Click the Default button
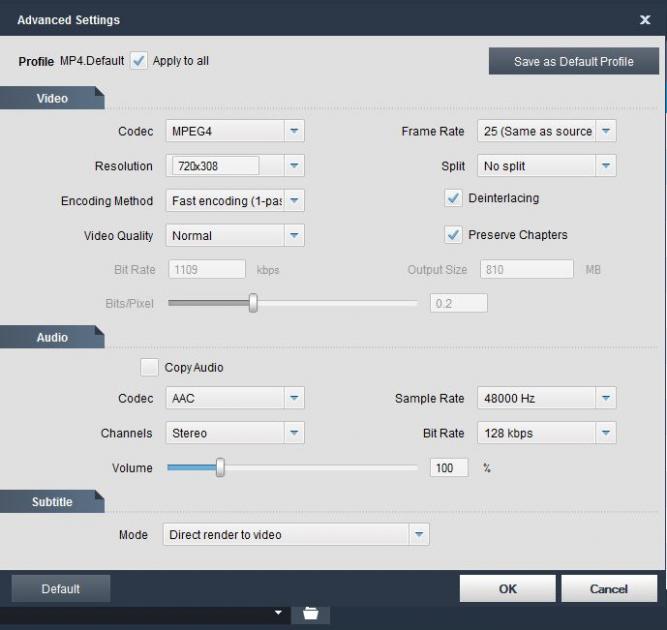667x630 pixels. click(x=60, y=589)
